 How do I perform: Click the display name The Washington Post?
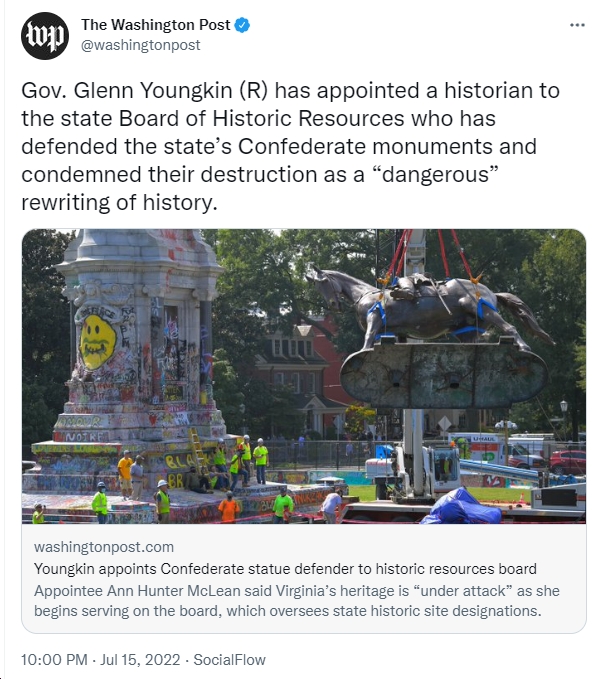(x=155, y=25)
